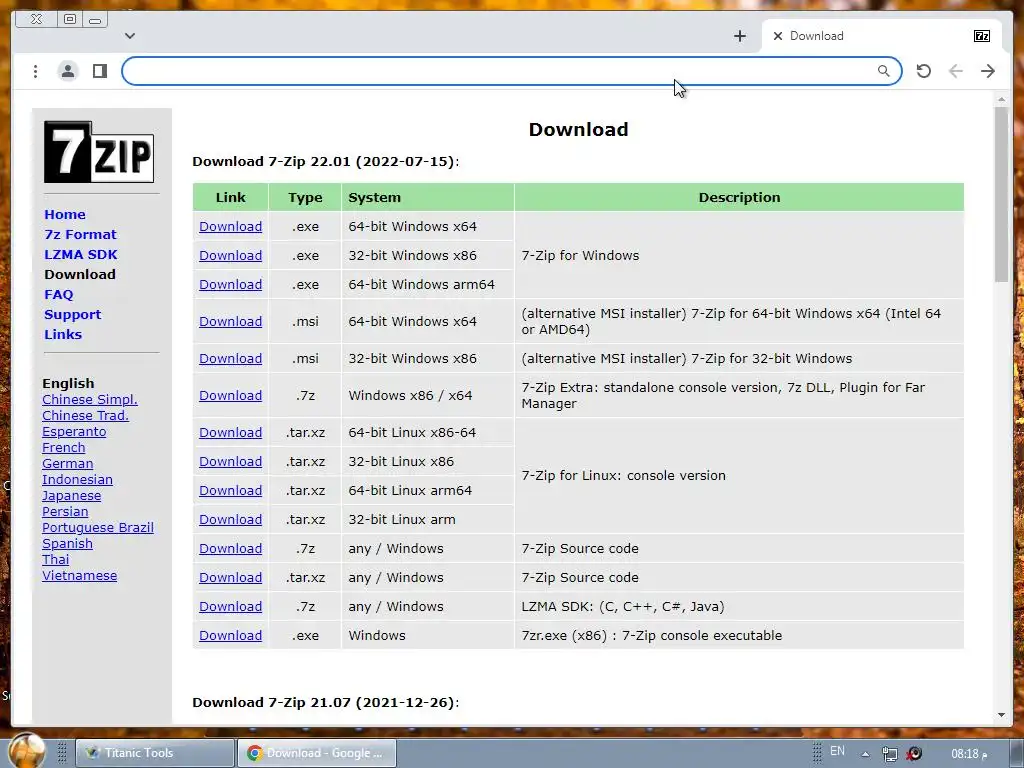The image size is (1024, 768).
Task: Click the network tray icon
Action: (889, 754)
